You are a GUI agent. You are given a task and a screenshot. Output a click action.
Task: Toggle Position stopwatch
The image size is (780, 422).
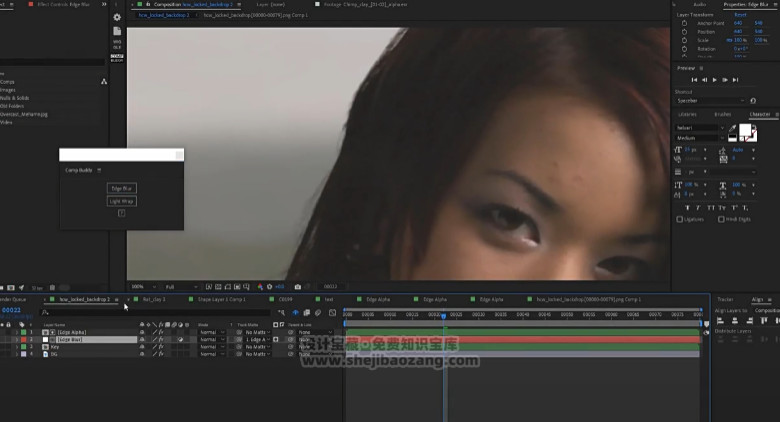point(684,32)
